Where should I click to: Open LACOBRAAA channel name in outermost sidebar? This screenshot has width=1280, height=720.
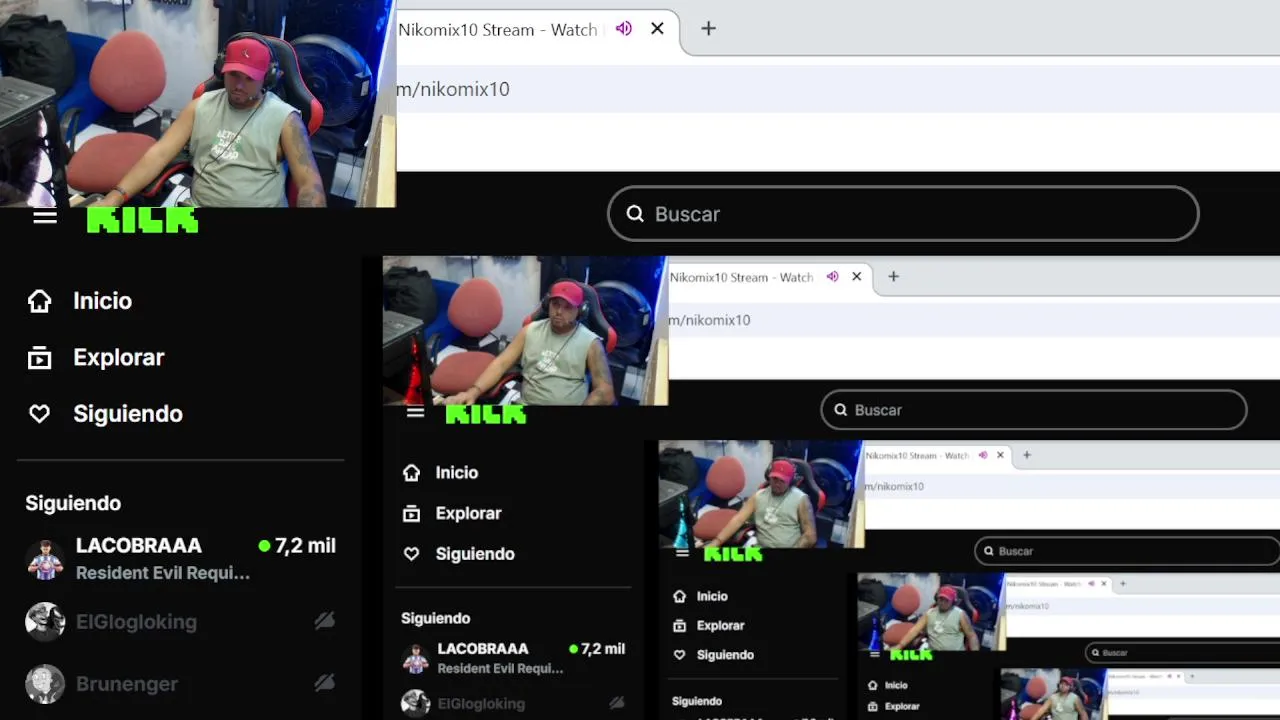[x=139, y=545]
